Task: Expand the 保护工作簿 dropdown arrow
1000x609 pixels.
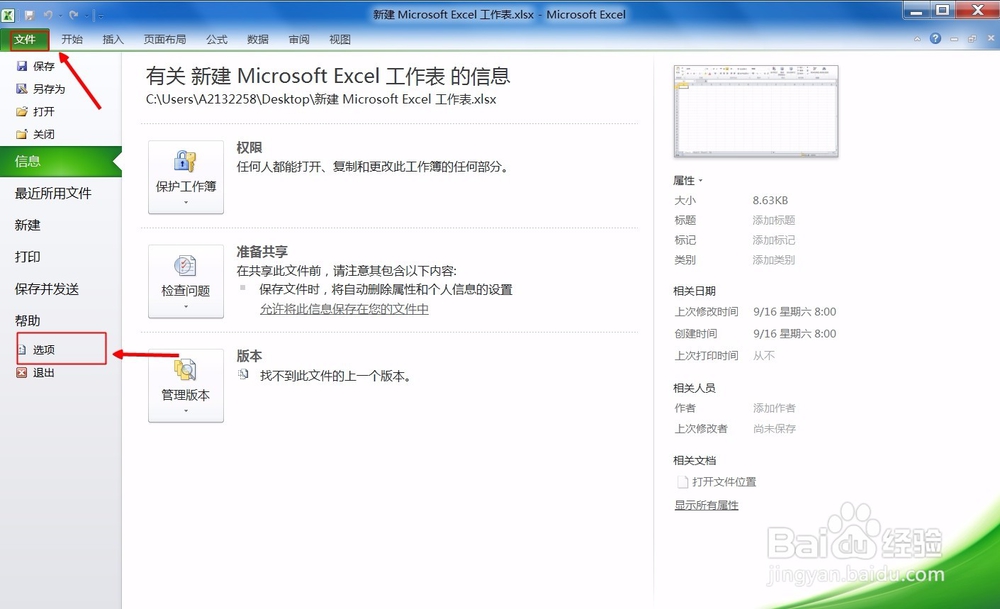Action: (x=186, y=202)
